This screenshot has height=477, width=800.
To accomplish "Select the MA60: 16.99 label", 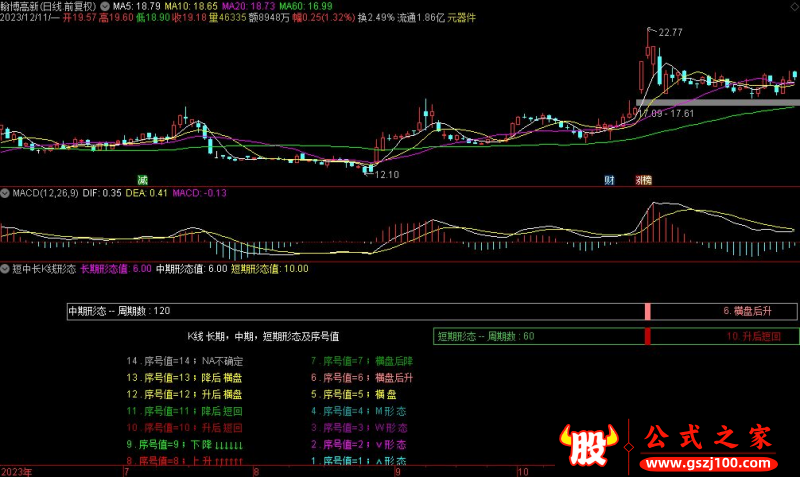I will tap(306, 7).
